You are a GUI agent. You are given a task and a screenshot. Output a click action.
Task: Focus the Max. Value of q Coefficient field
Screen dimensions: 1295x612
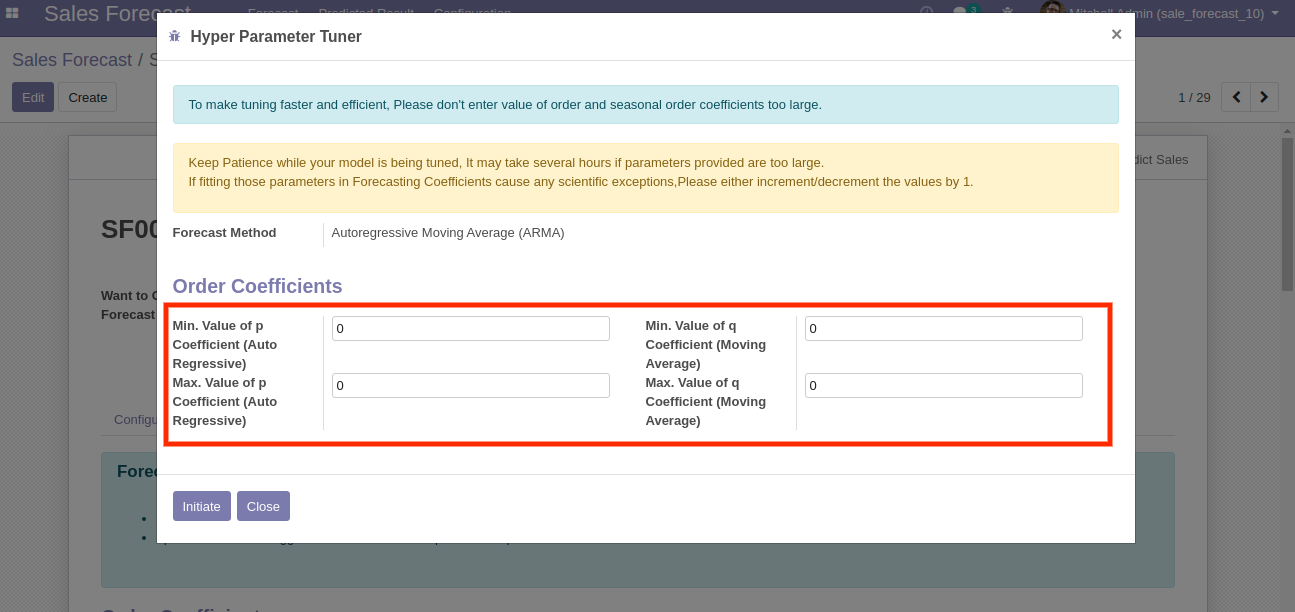[943, 386]
